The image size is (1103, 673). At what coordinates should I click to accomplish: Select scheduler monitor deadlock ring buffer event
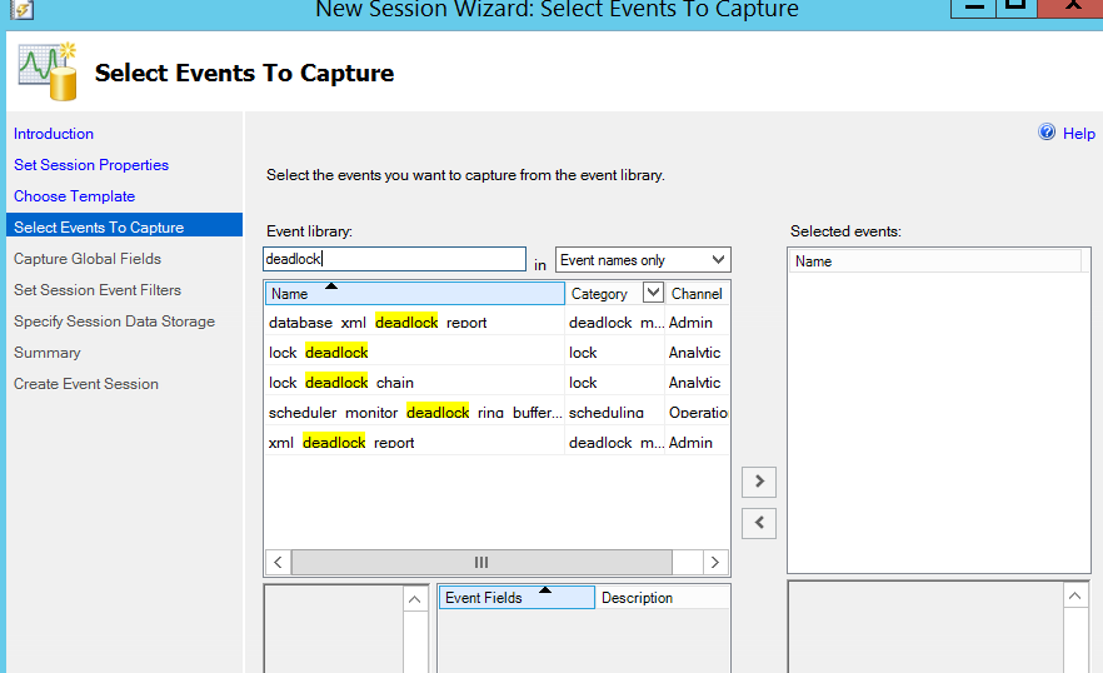412,412
